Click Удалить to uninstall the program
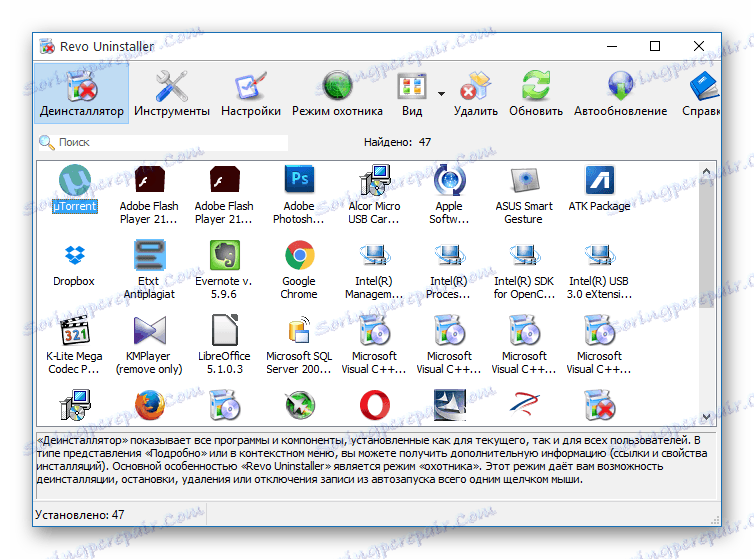Image resolution: width=754 pixels, height=559 pixels. pyautogui.click(x=476, y=93)
